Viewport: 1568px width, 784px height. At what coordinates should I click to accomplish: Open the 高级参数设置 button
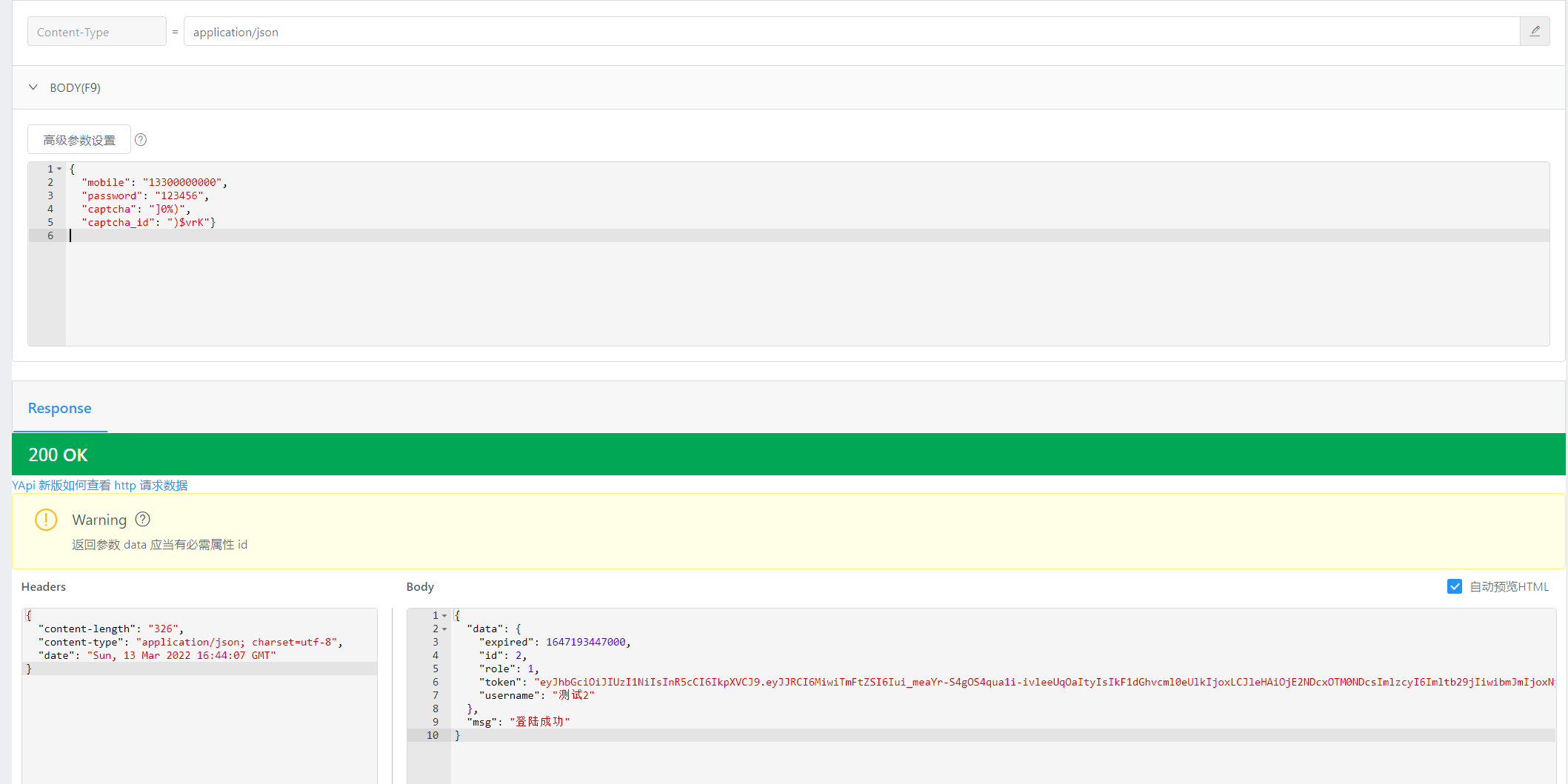click(79, 139)
